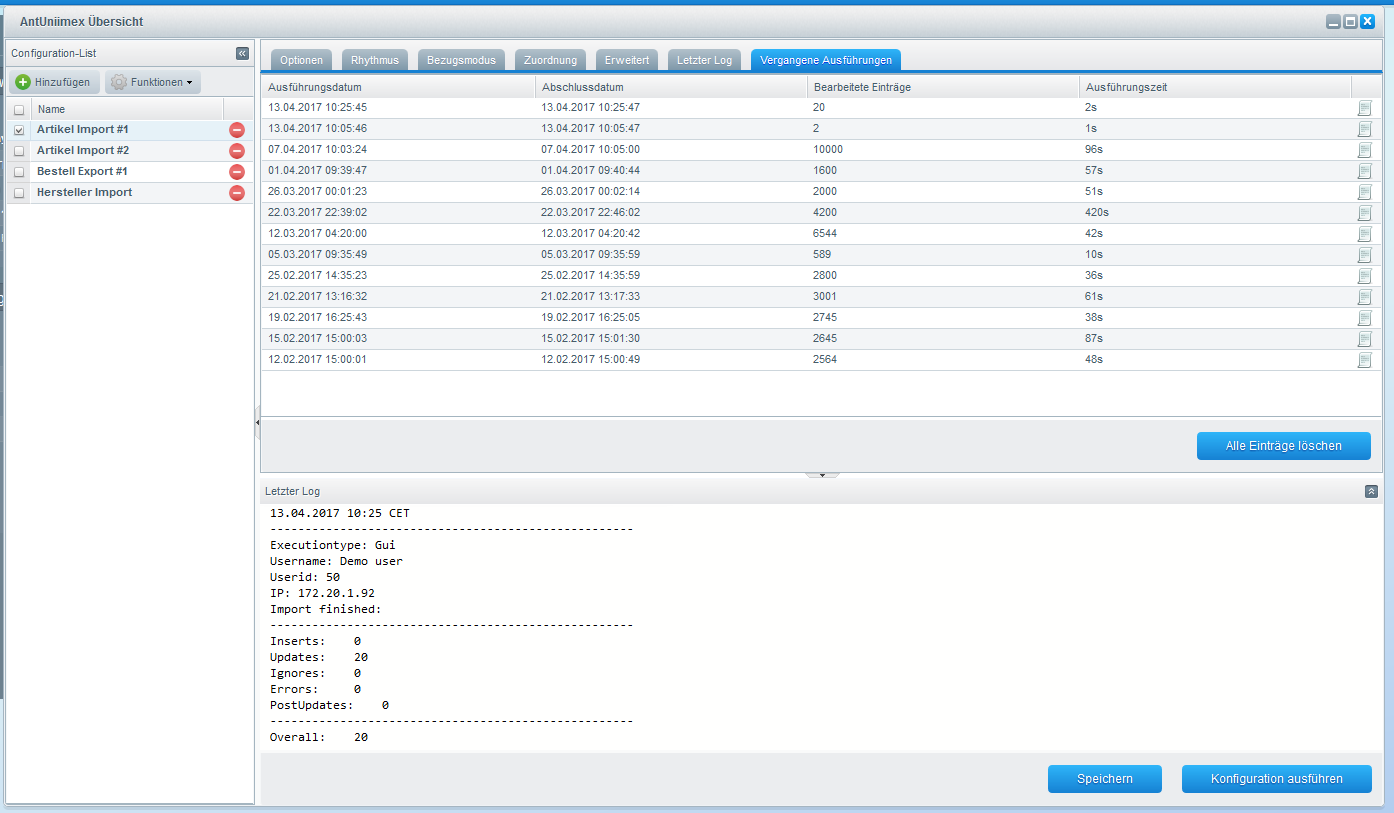This screenshot has height=813, width=1394.
Task: Open log for 12.02.2017 15:00:01 run
Action: [1364, 360]
